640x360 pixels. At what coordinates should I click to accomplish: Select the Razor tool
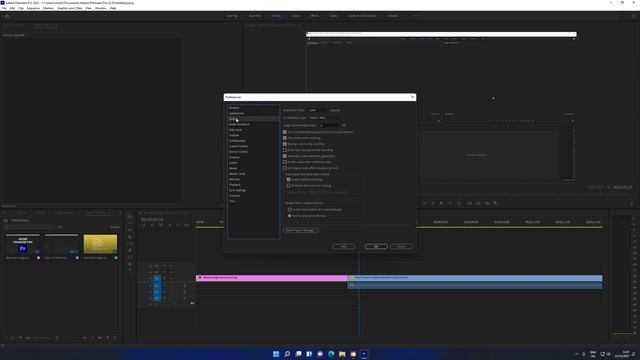(130, 237)
